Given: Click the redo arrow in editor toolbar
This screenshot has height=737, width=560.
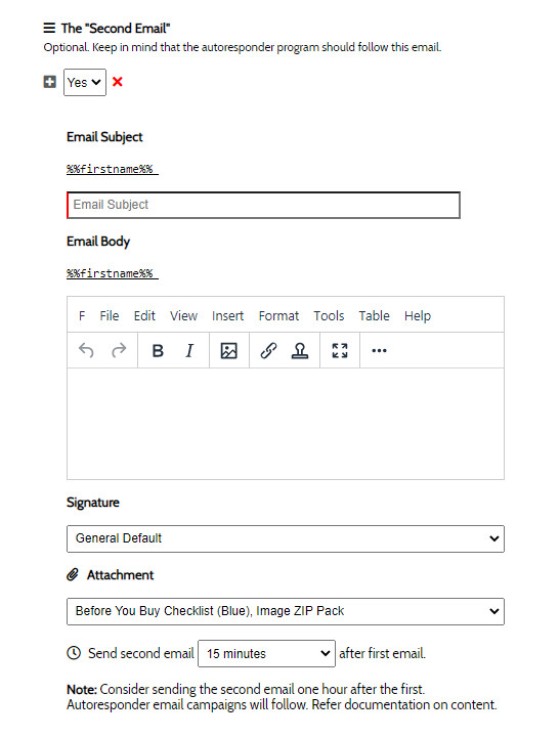Looking at the screenshot, I should (119, 351).
